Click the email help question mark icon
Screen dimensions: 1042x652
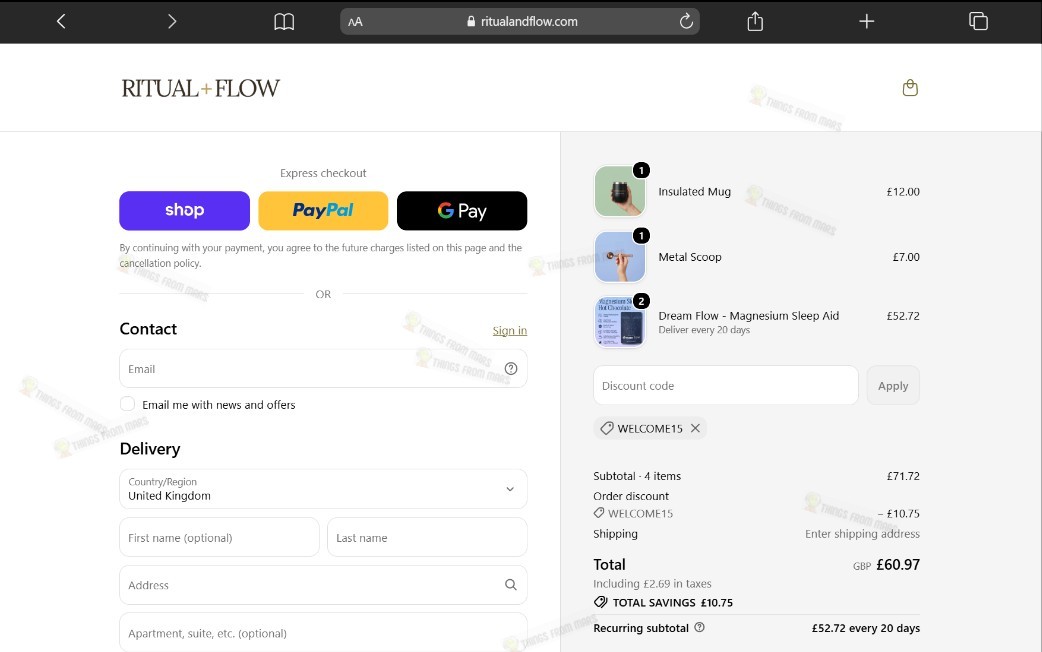point(511,369)
